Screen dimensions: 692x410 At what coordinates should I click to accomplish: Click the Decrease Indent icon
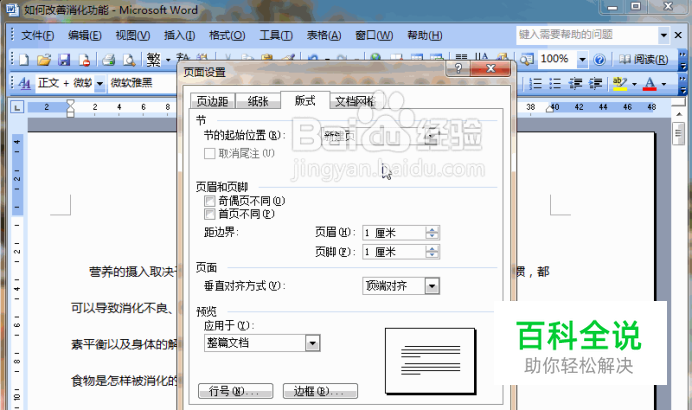[575, 83]
